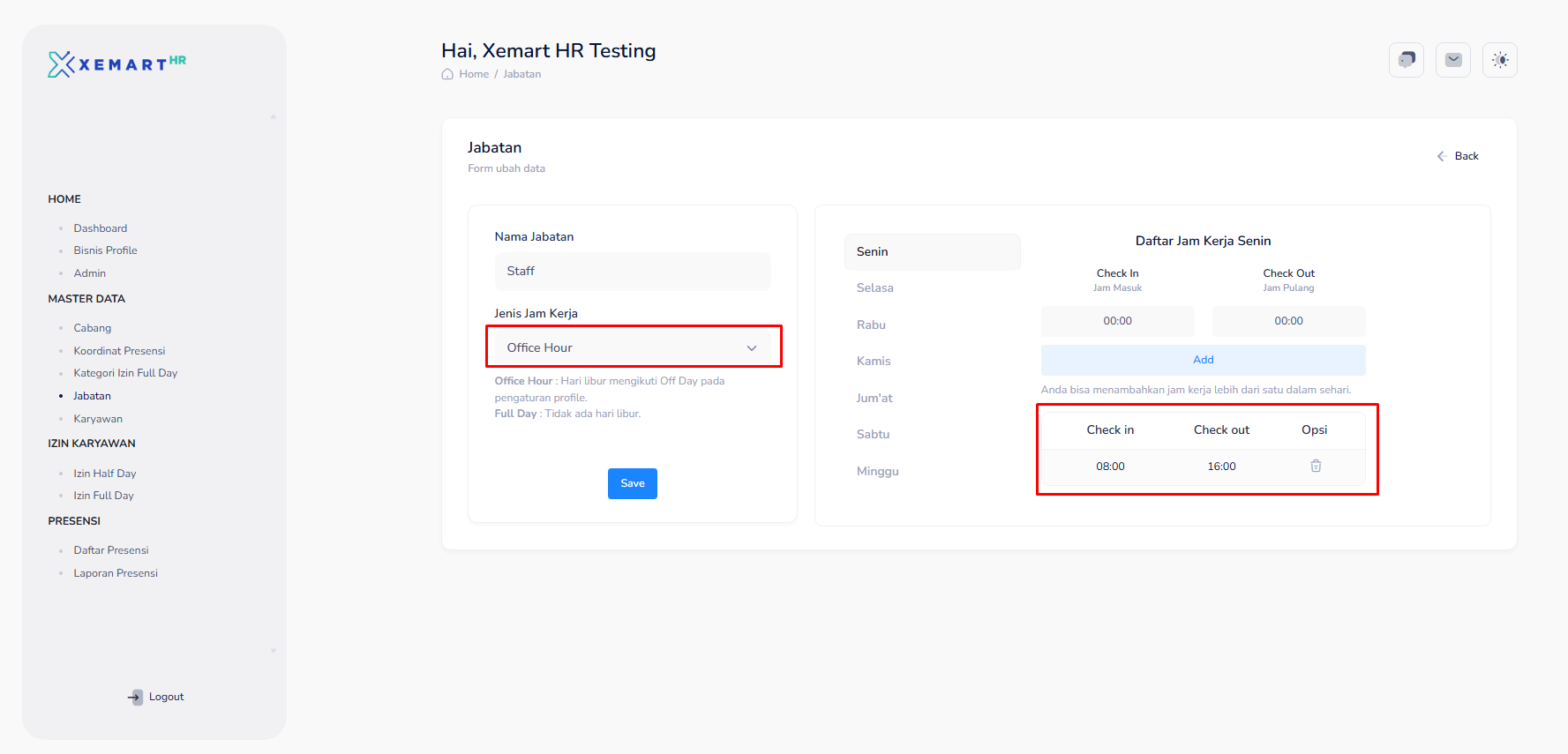Select the Selasa day tab
The width and height of the screenshot is (1568, 754).
click(x=874, y=288)
